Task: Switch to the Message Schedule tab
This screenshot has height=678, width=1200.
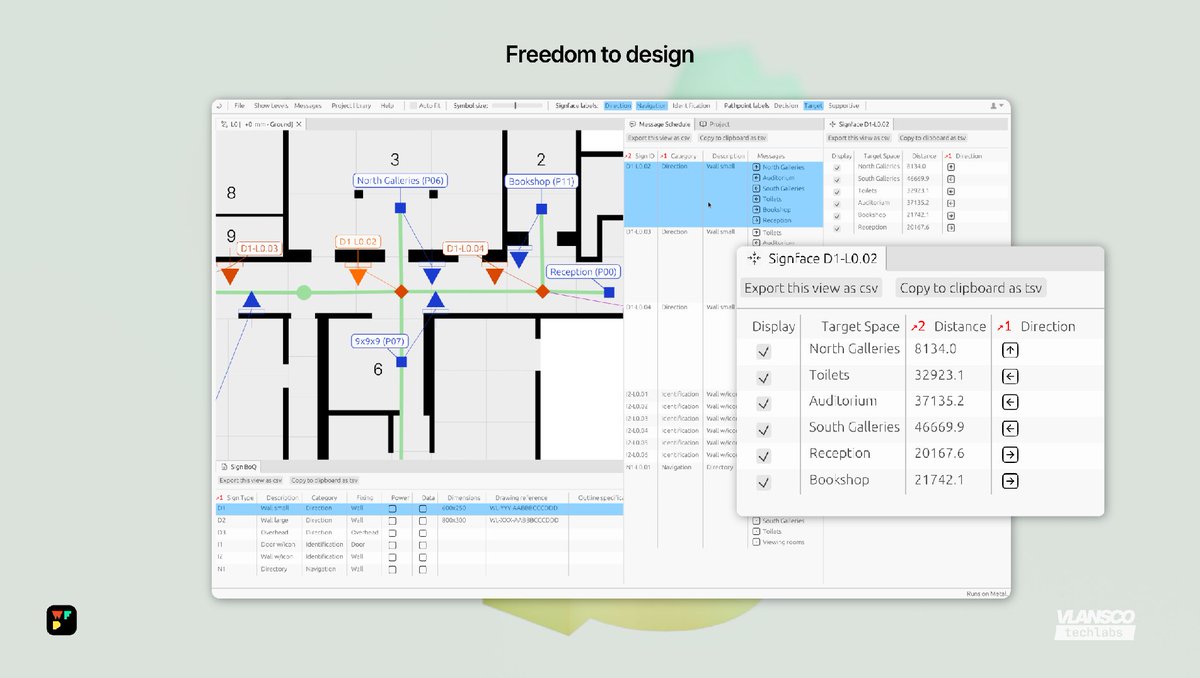Action: click(x=659, y=124)
